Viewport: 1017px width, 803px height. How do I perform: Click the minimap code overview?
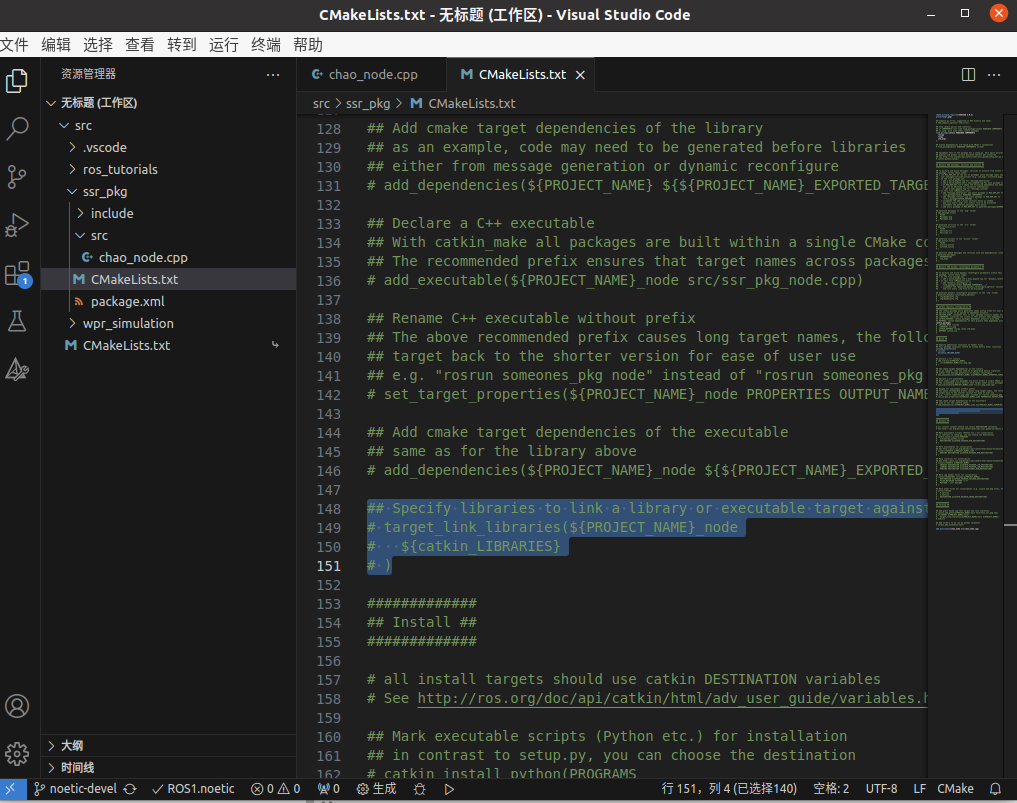click(x=968, y=324)
